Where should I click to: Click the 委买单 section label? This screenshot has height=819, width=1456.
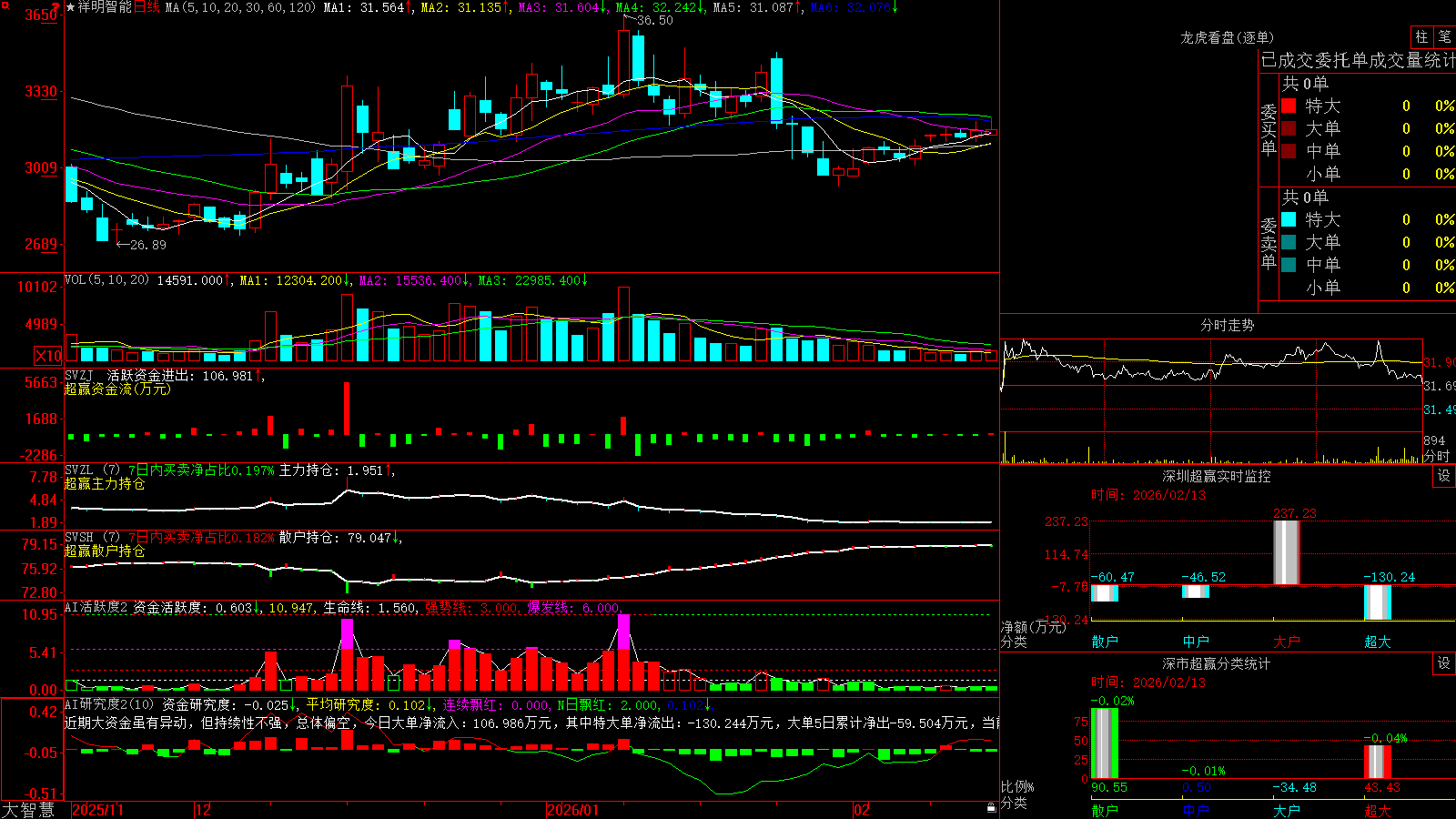[x=1269, y=130]
